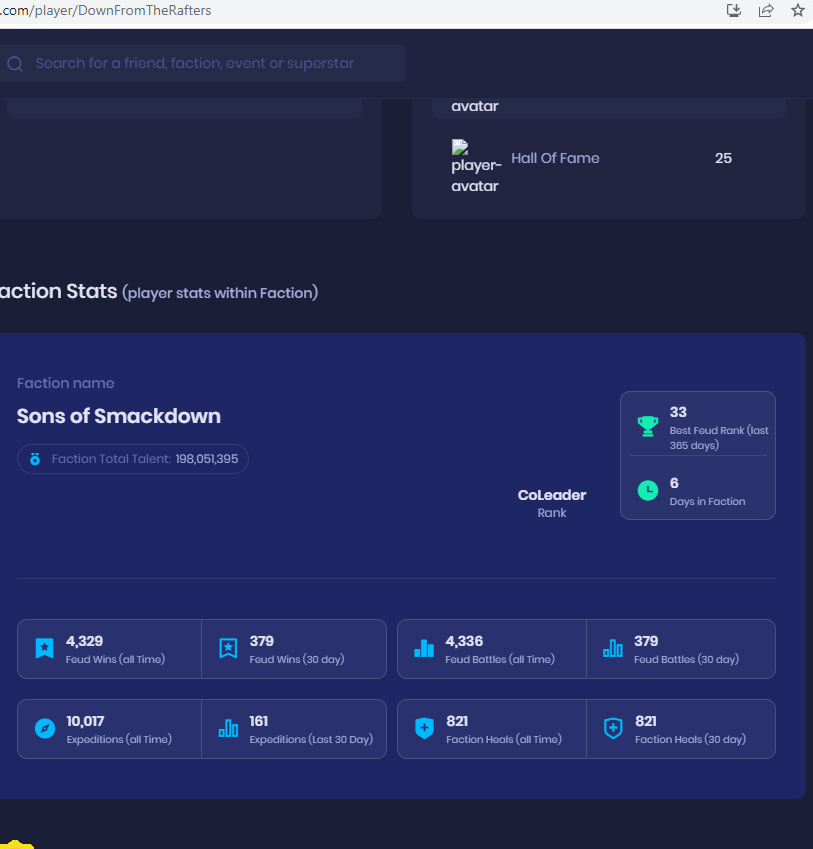The image size is (813, 849).
Task: Open the Hall Of Fame entry
Action: tap(555, 158)
